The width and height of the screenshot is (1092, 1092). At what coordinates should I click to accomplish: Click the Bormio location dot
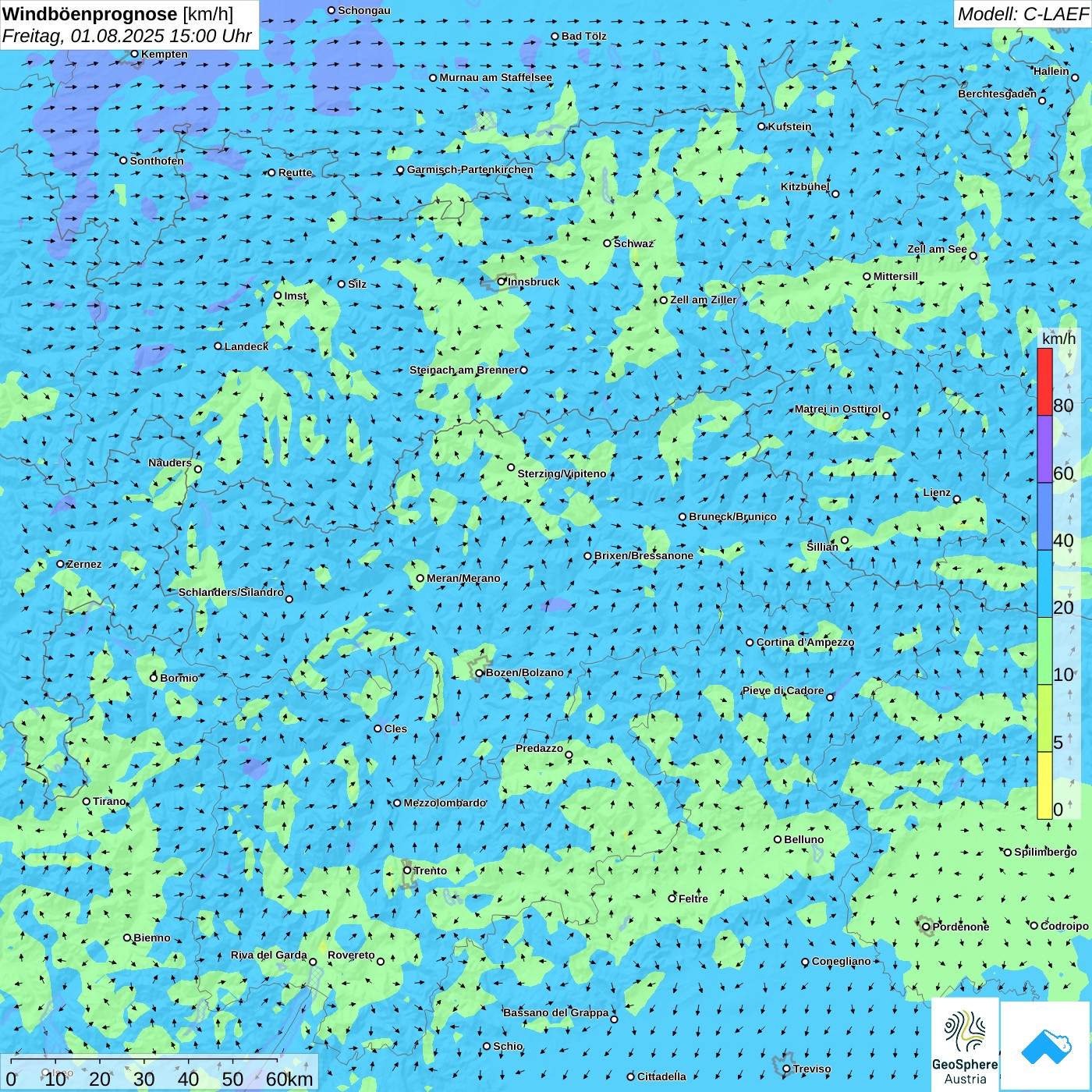coord(154,678)
